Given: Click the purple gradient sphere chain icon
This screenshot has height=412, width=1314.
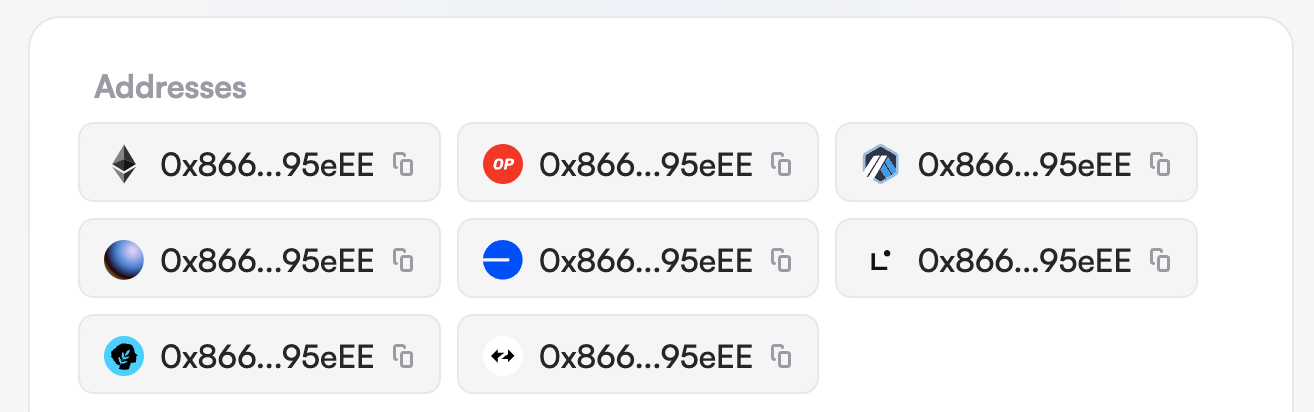Looking at the screenshot, I should click(124, 260).
